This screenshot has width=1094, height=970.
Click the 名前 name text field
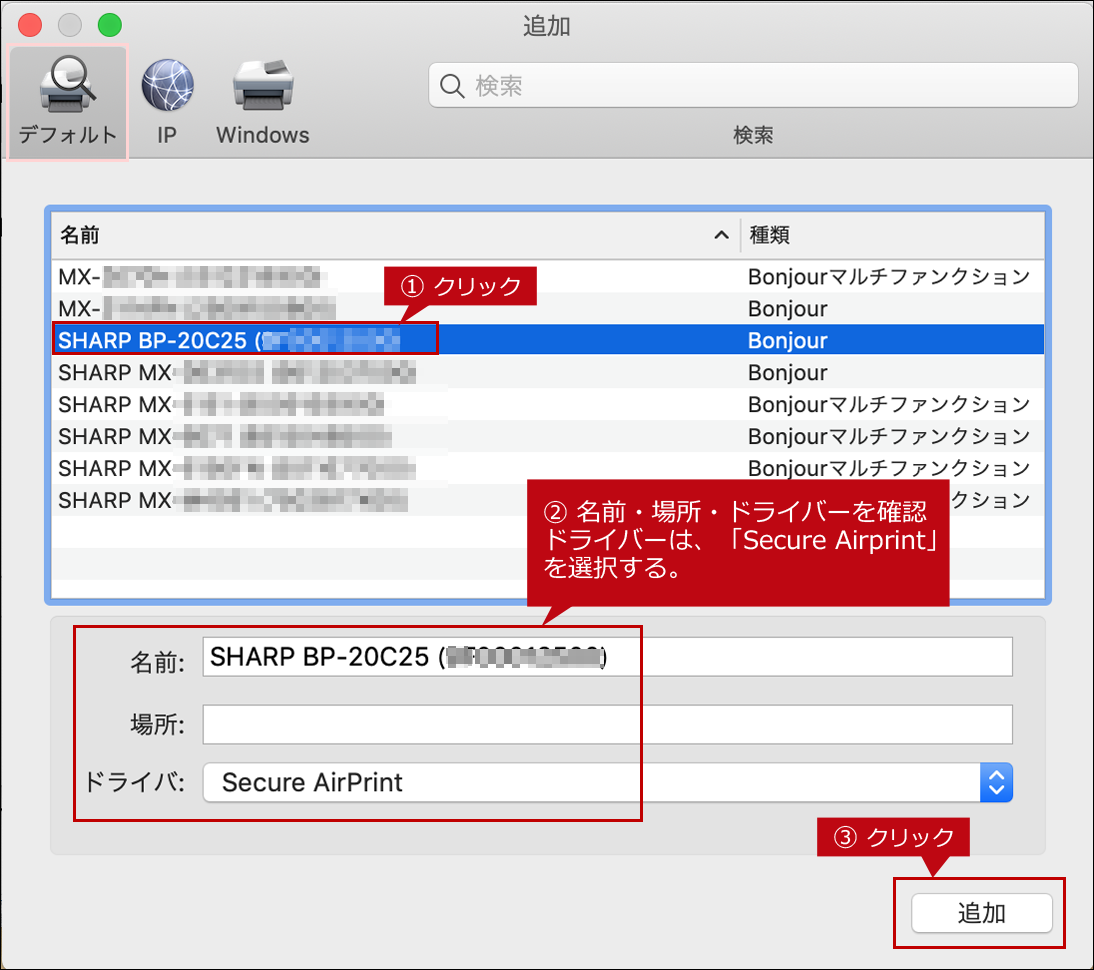[x=607, y=657]
